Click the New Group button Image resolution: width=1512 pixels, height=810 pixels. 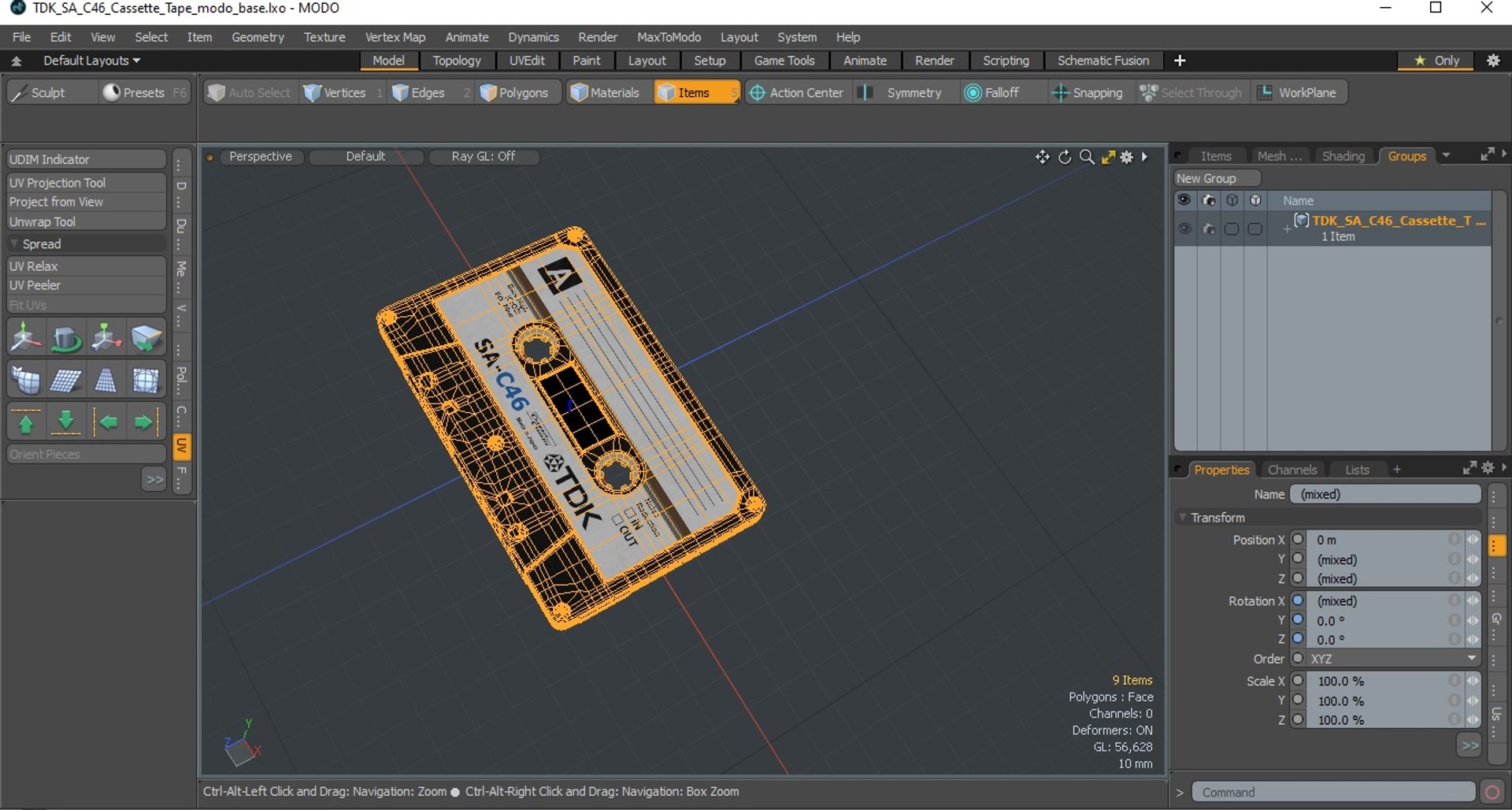pos(1217,178)
